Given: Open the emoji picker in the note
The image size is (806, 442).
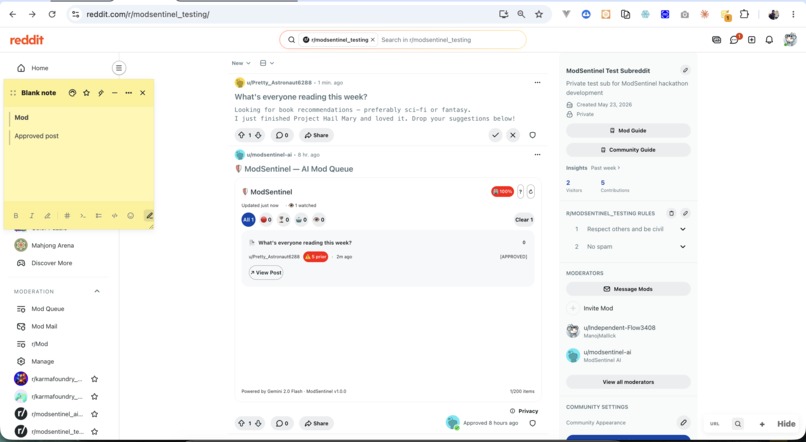Looking at the screenshot, I should [131, 216].
